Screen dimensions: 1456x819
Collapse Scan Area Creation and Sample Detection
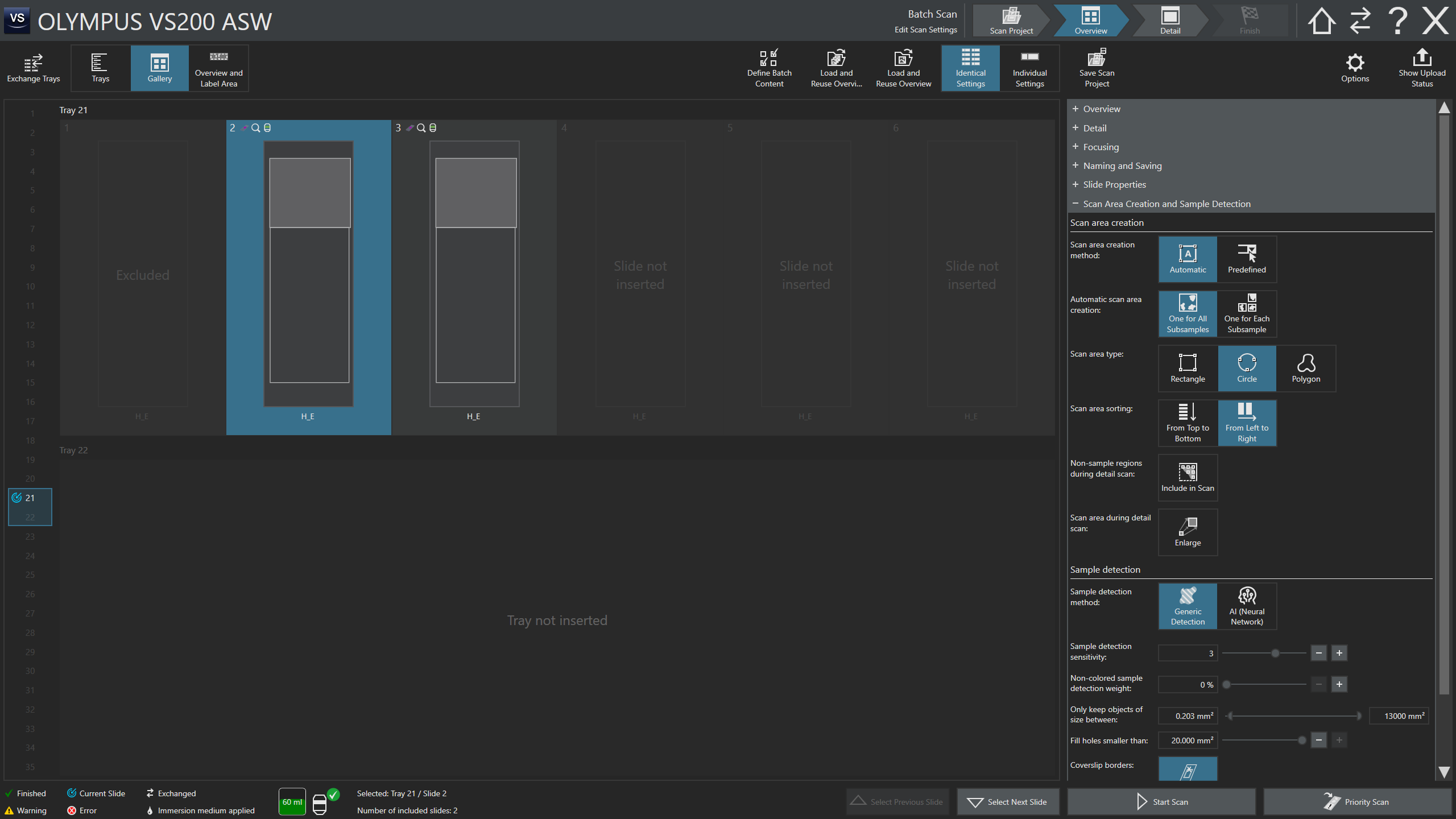point(1166,204)
